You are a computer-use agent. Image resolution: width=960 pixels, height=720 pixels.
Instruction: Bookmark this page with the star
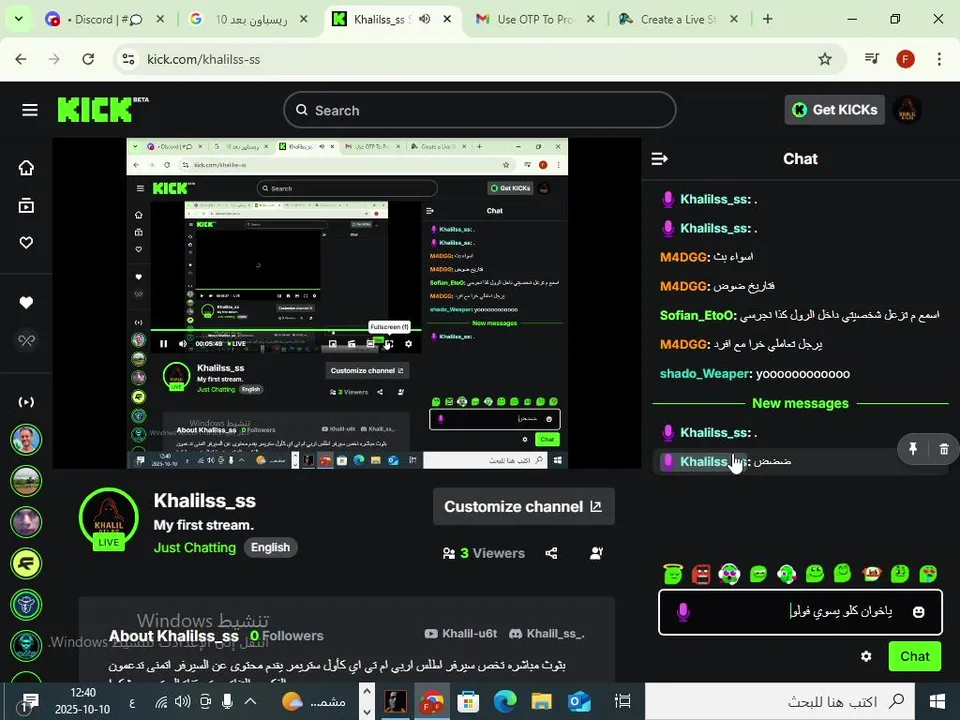pyautogui.click(x=825, y=59)
